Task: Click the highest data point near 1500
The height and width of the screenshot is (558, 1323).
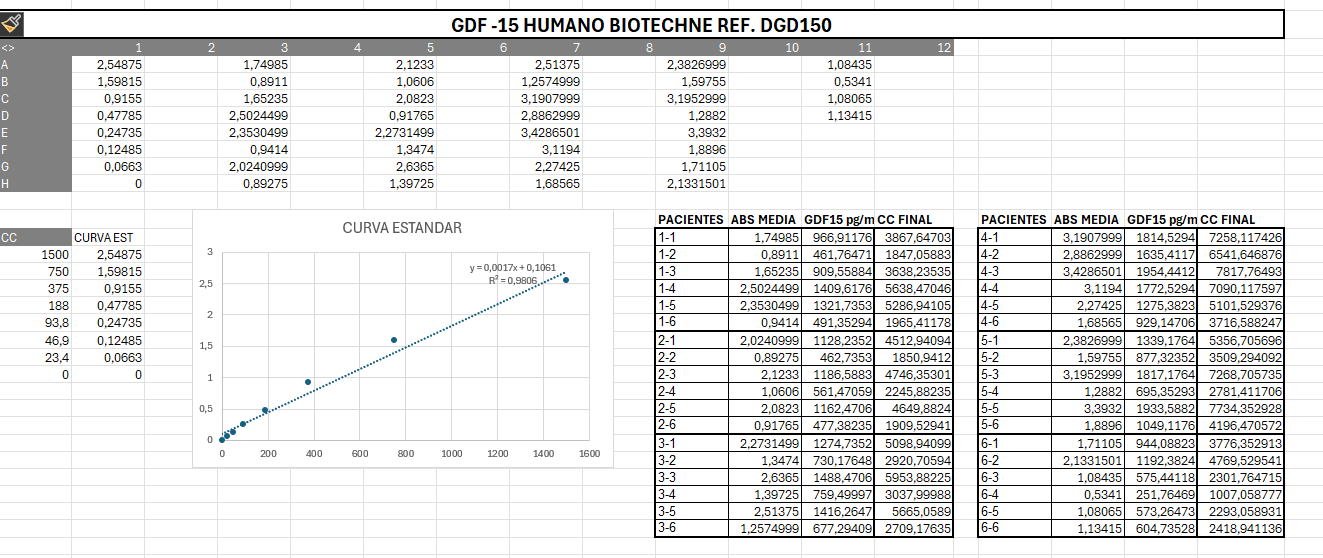Action: (566, 280)
